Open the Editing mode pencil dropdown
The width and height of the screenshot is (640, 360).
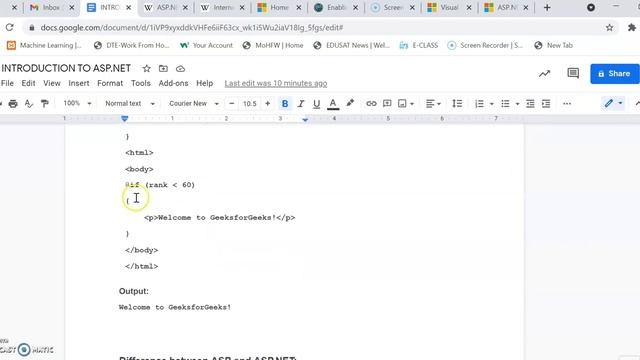click(x=613, y=103)
